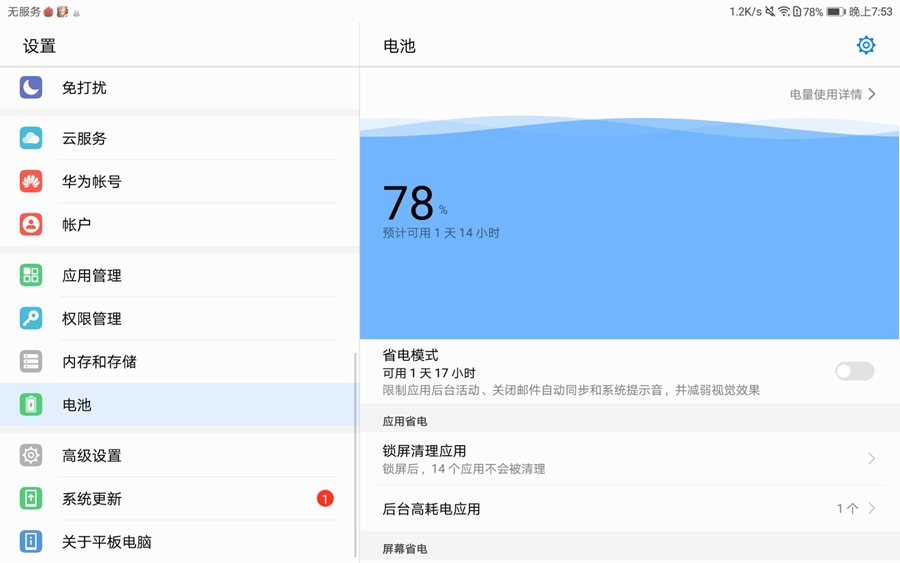Expand background power-hungry apps chevron
This screenshot has height=563, width=900.
point(872,509)
